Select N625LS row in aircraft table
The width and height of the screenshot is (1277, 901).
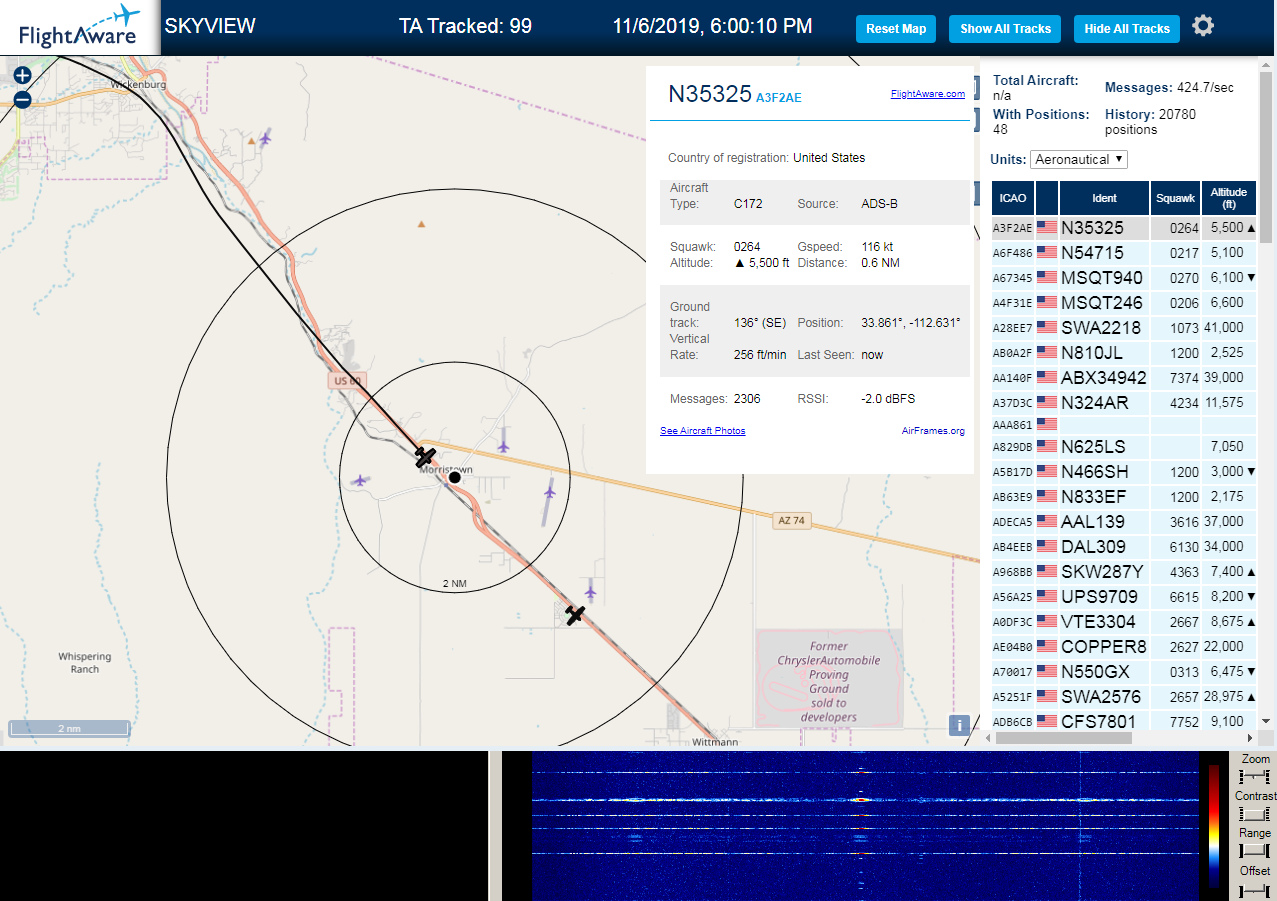1124,446
